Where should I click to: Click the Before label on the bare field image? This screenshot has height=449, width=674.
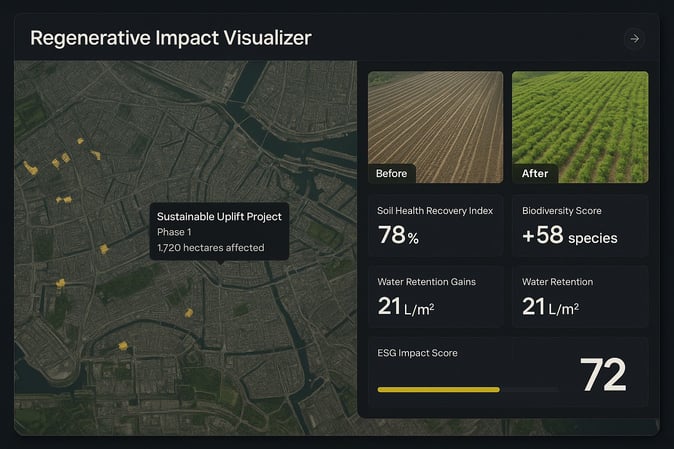[391, 174]
